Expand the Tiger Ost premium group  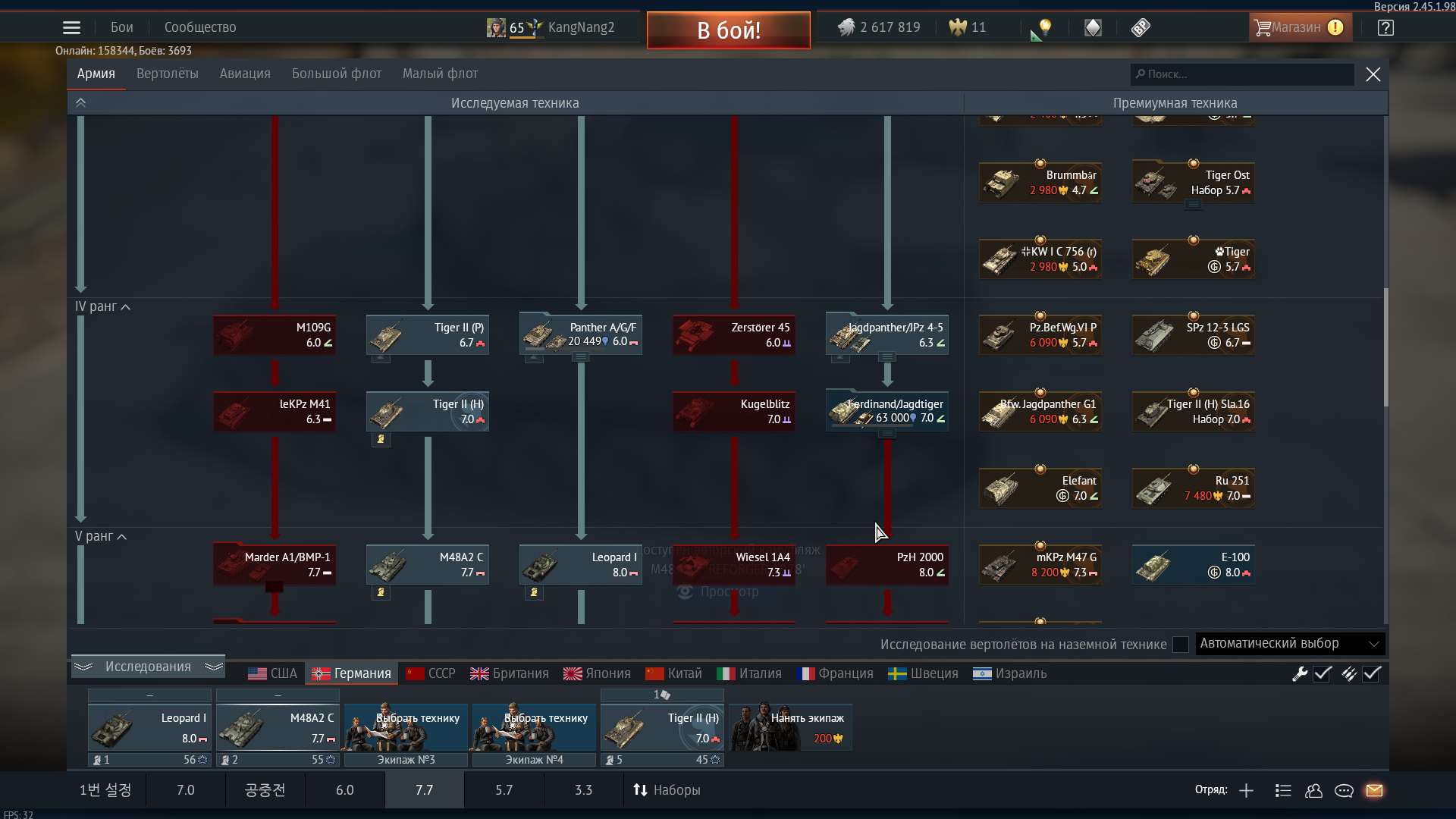(x=1194, y=205)
